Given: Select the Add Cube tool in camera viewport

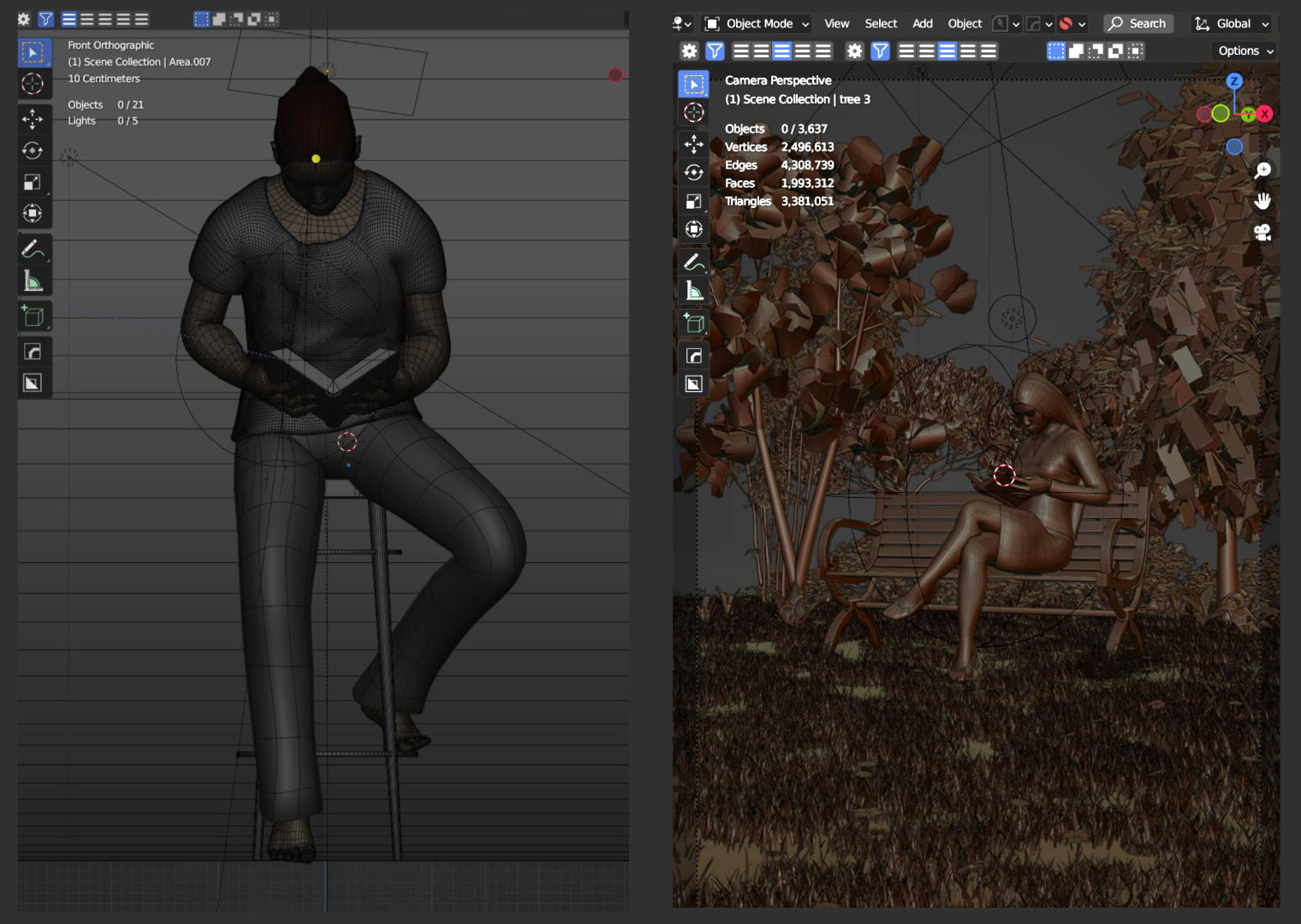Looking at the screenshot, I should [x=693, y=323].
